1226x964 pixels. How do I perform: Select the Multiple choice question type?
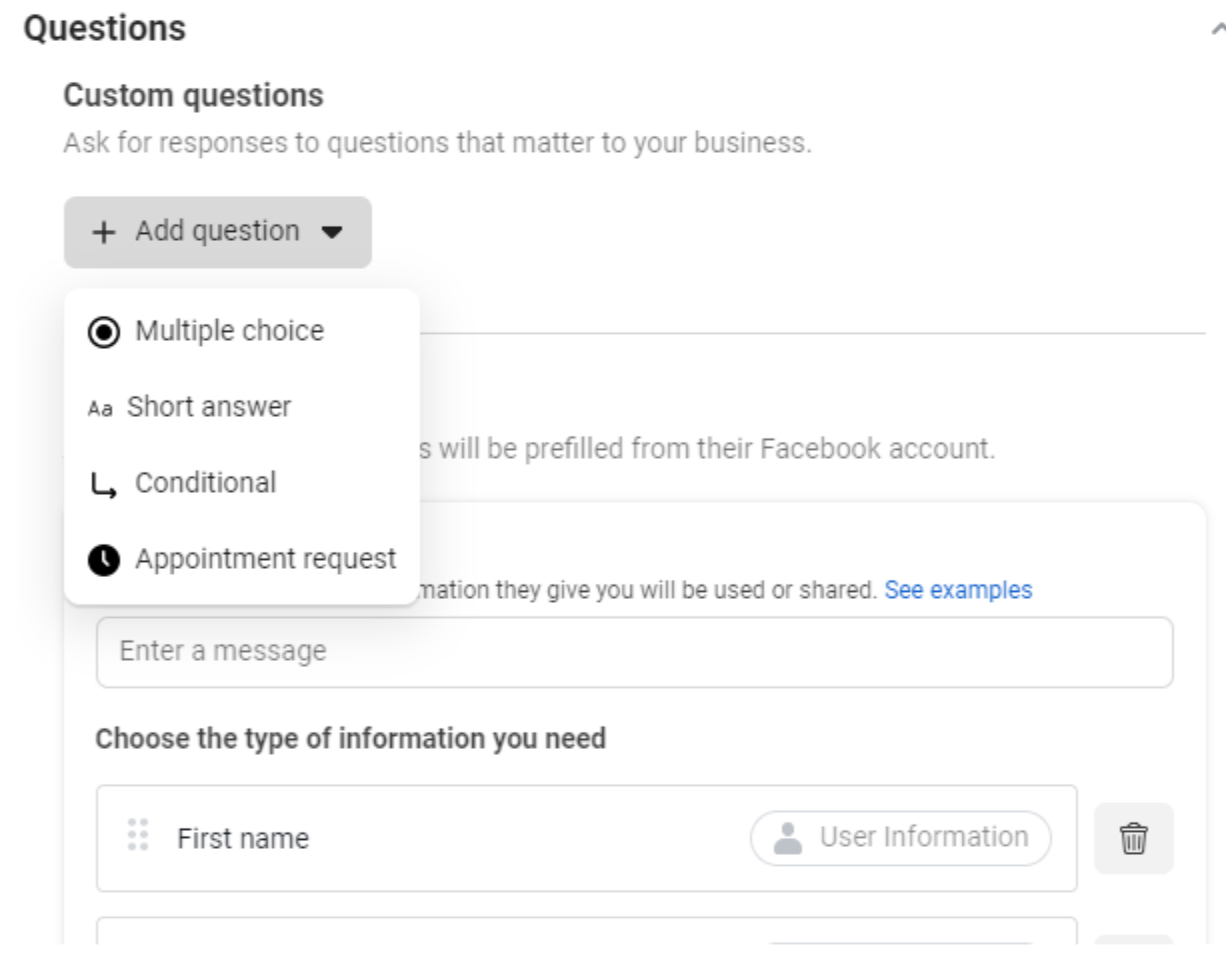229,331
